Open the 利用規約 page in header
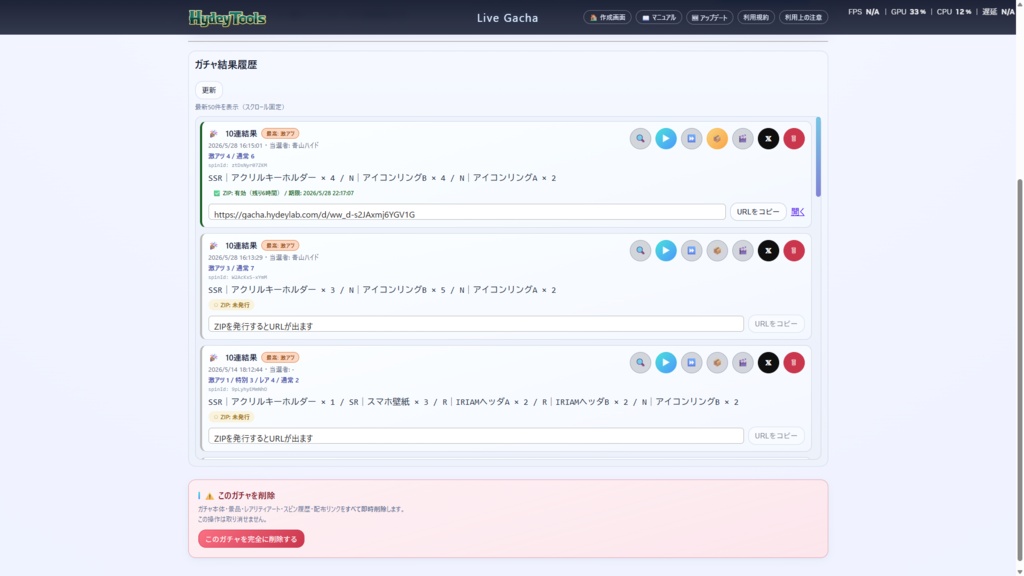This screenshot has height=576, width=1024. pos(756,18)
